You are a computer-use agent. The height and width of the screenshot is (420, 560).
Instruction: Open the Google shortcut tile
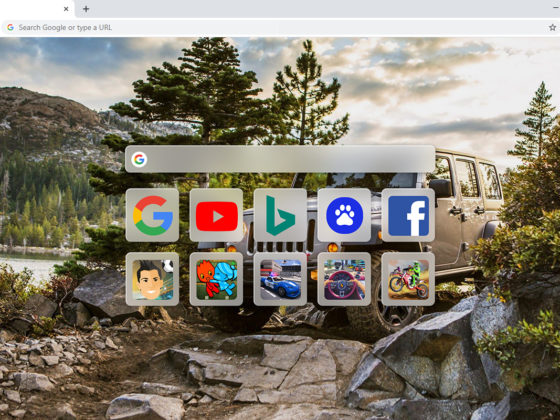[x=152, y=215]
